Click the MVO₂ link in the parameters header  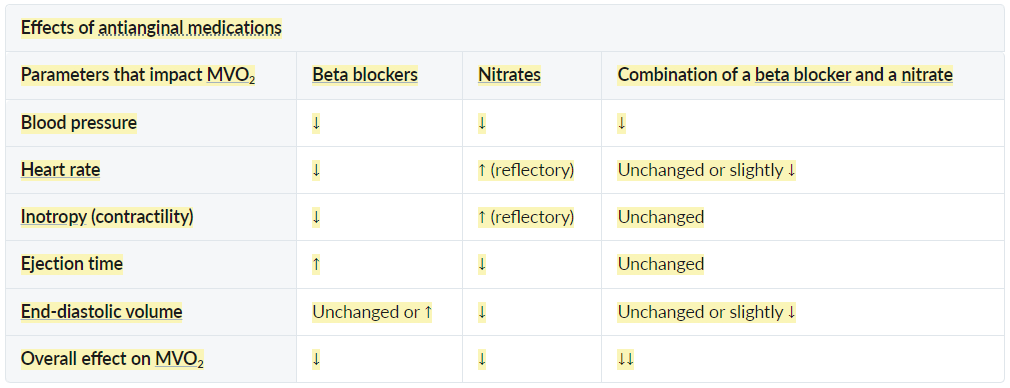230,76
